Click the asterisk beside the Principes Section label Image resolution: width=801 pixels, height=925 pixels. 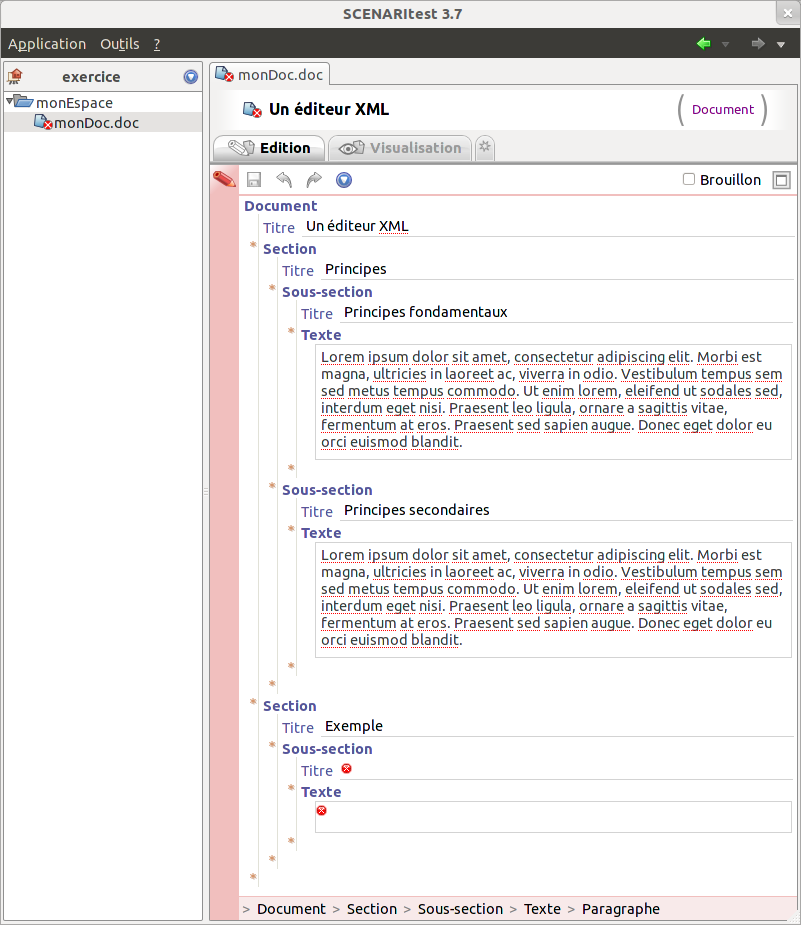point(253,245)
